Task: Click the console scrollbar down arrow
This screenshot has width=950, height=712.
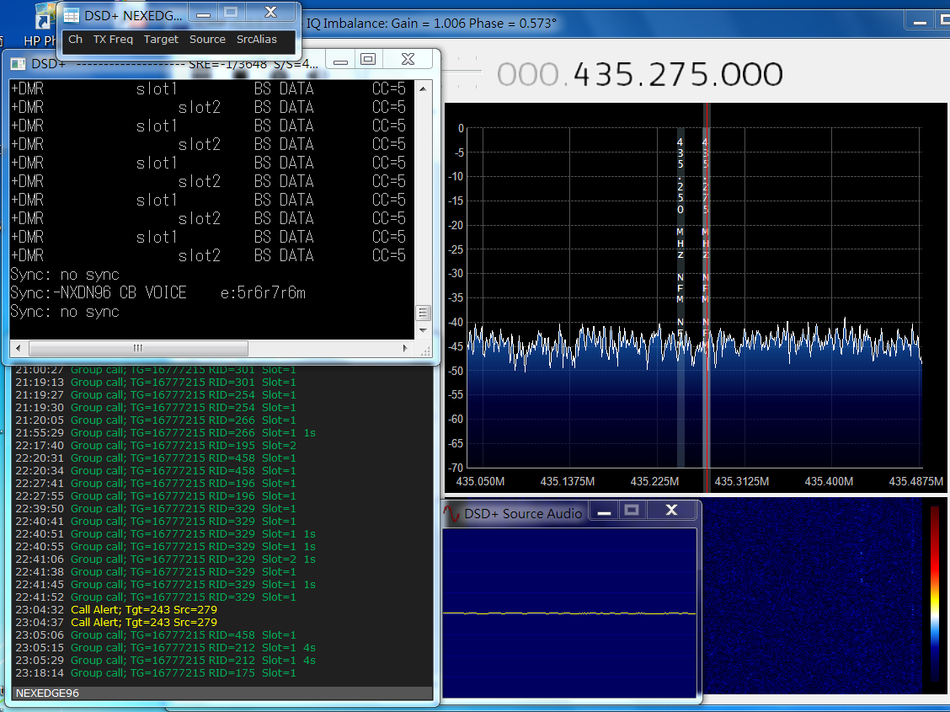Action: click(x=423, y=330)
